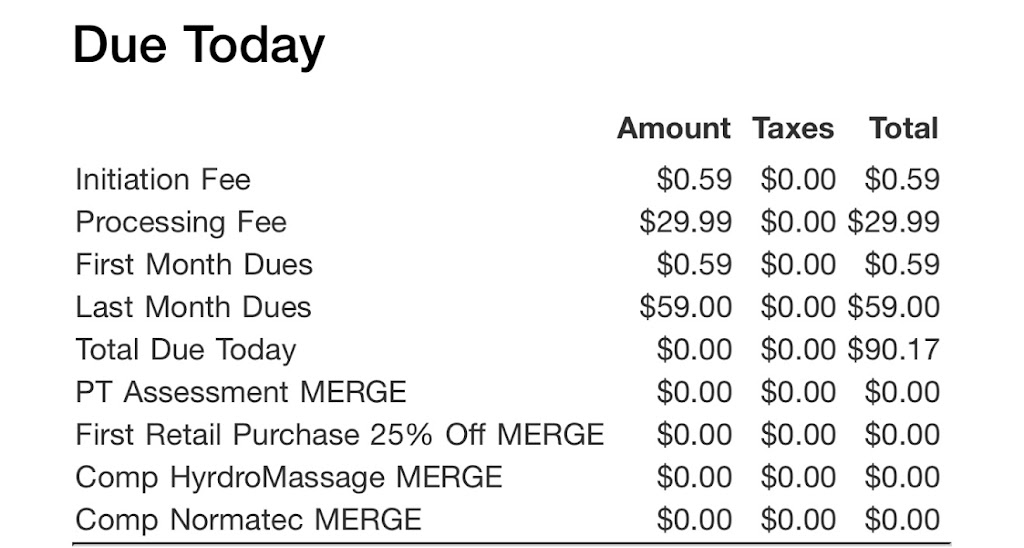The width and height of the screenshot is (1024, 548).
Task: Select the First Month Dues label
Action: click(x=194, y=265)
